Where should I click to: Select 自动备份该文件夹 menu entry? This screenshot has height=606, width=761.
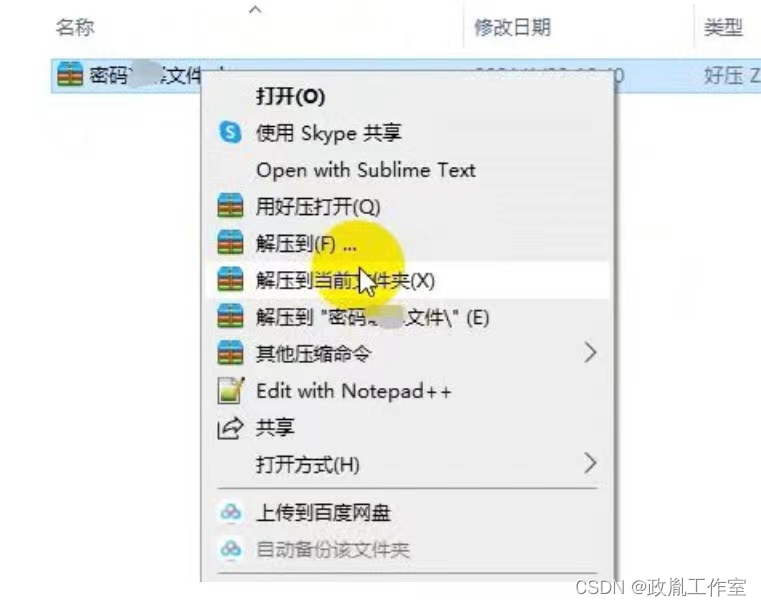pos(333,549)
